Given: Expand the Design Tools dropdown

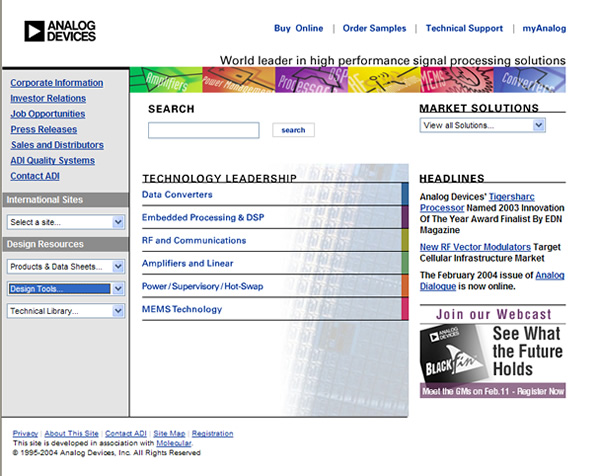Looking at the screenshot, I should pyautogui.click(x=66, y=289).
